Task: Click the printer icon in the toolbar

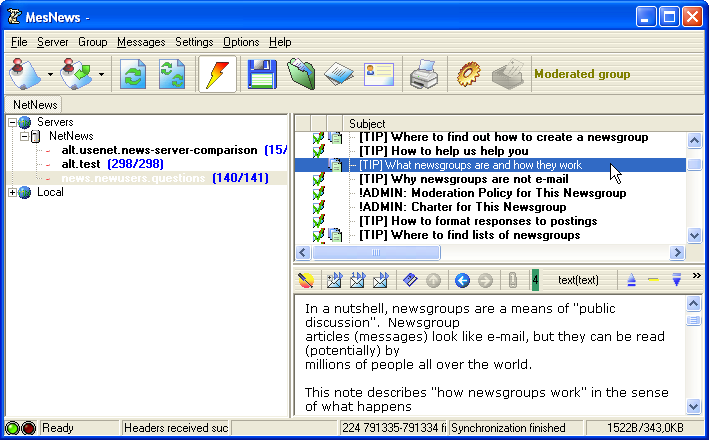Action: tap(424, 74)
